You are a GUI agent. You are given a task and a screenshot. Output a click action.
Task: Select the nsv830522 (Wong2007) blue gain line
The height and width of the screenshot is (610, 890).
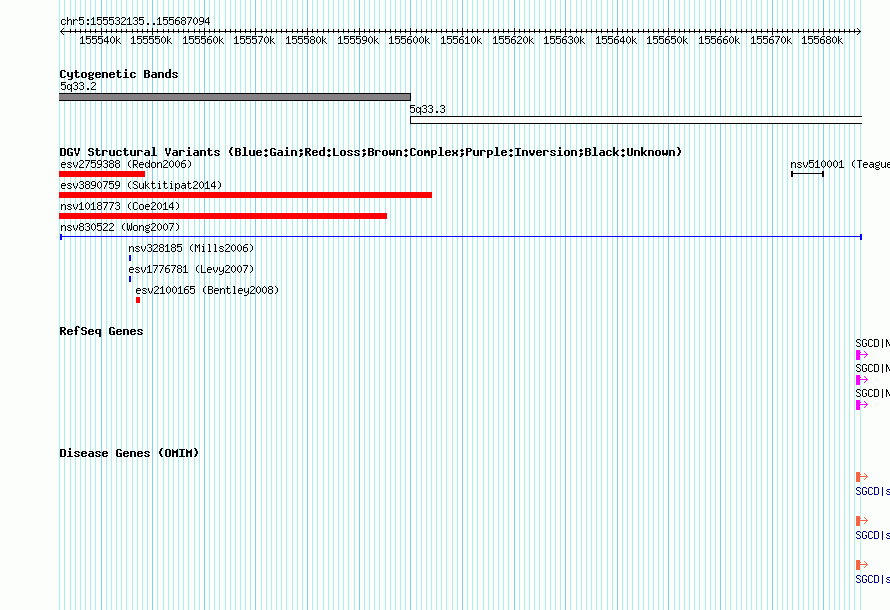(x=461, y=237)
